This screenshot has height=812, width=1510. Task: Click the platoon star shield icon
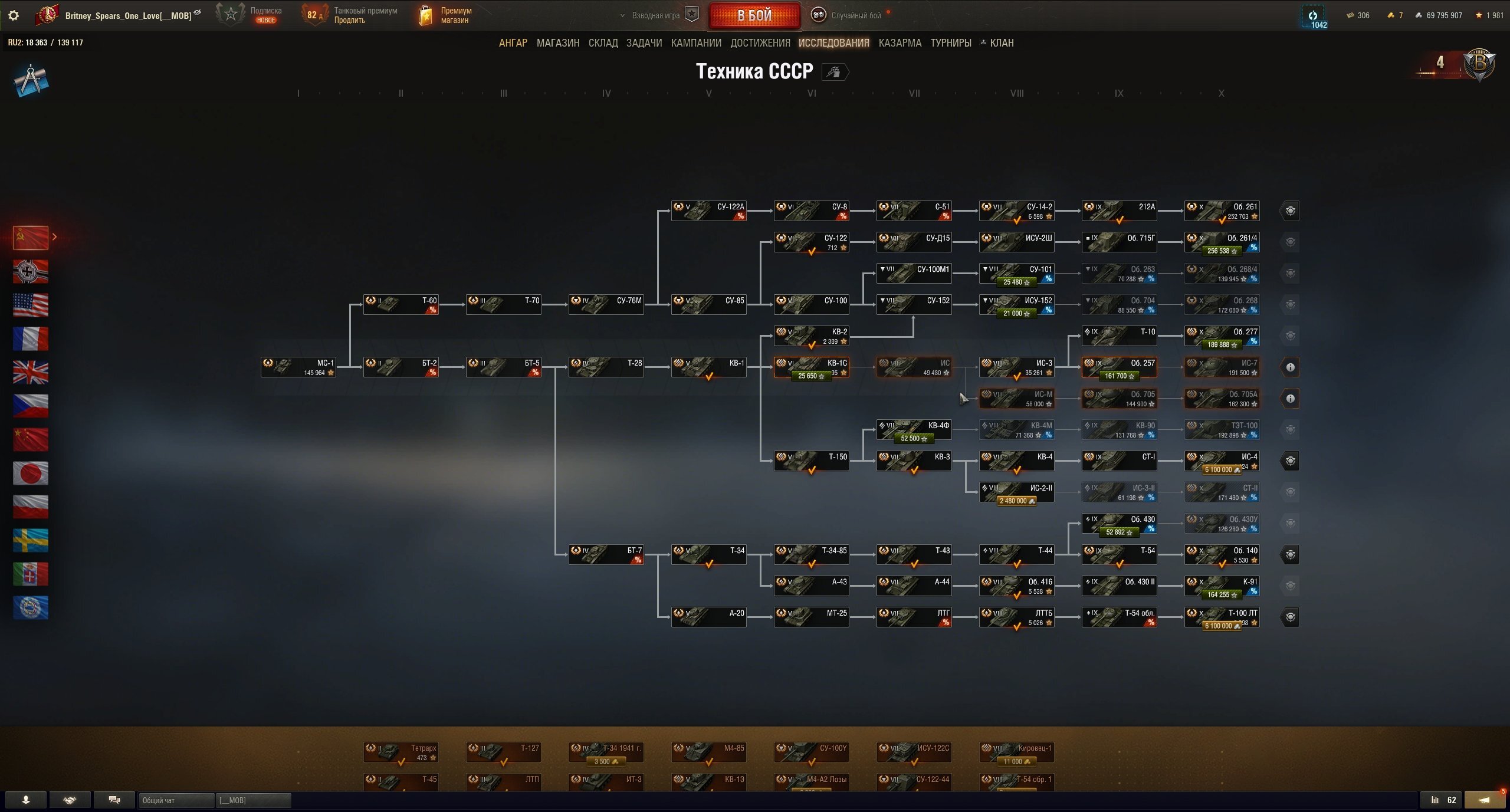point(692,15)
